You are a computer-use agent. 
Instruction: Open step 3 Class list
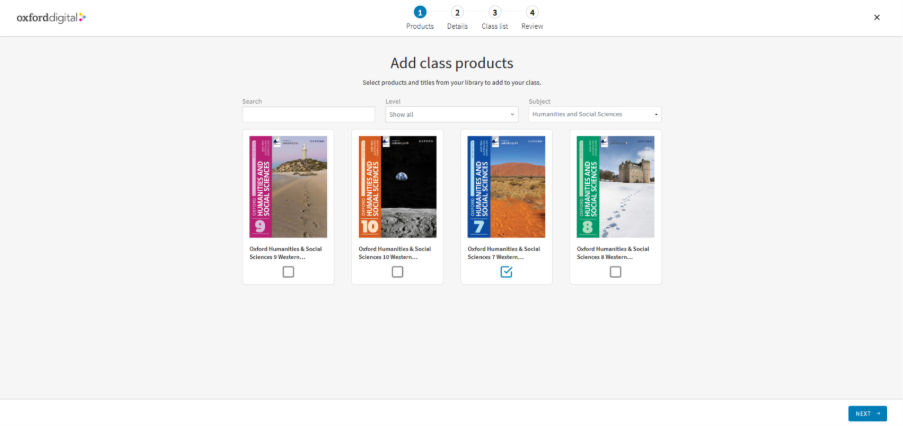[495, 12]
